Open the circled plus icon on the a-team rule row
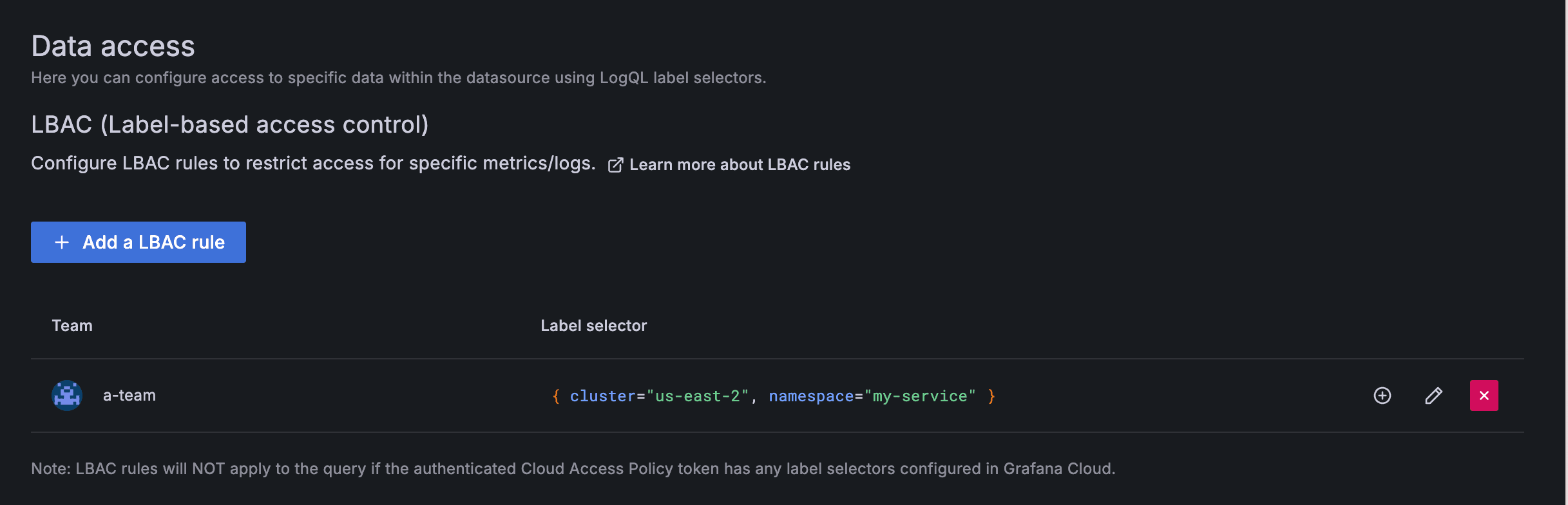This screenshot has height=505, width=1568. [x=1382, y=395]
